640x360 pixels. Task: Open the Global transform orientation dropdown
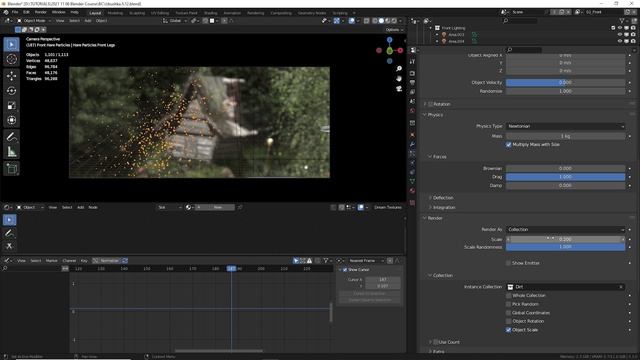[175, 20]
